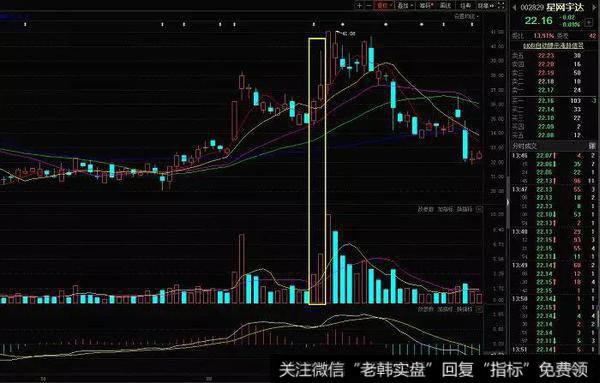
Task: Close the MACD sub-panel with box icon
Action: click(x=479, y=309)
